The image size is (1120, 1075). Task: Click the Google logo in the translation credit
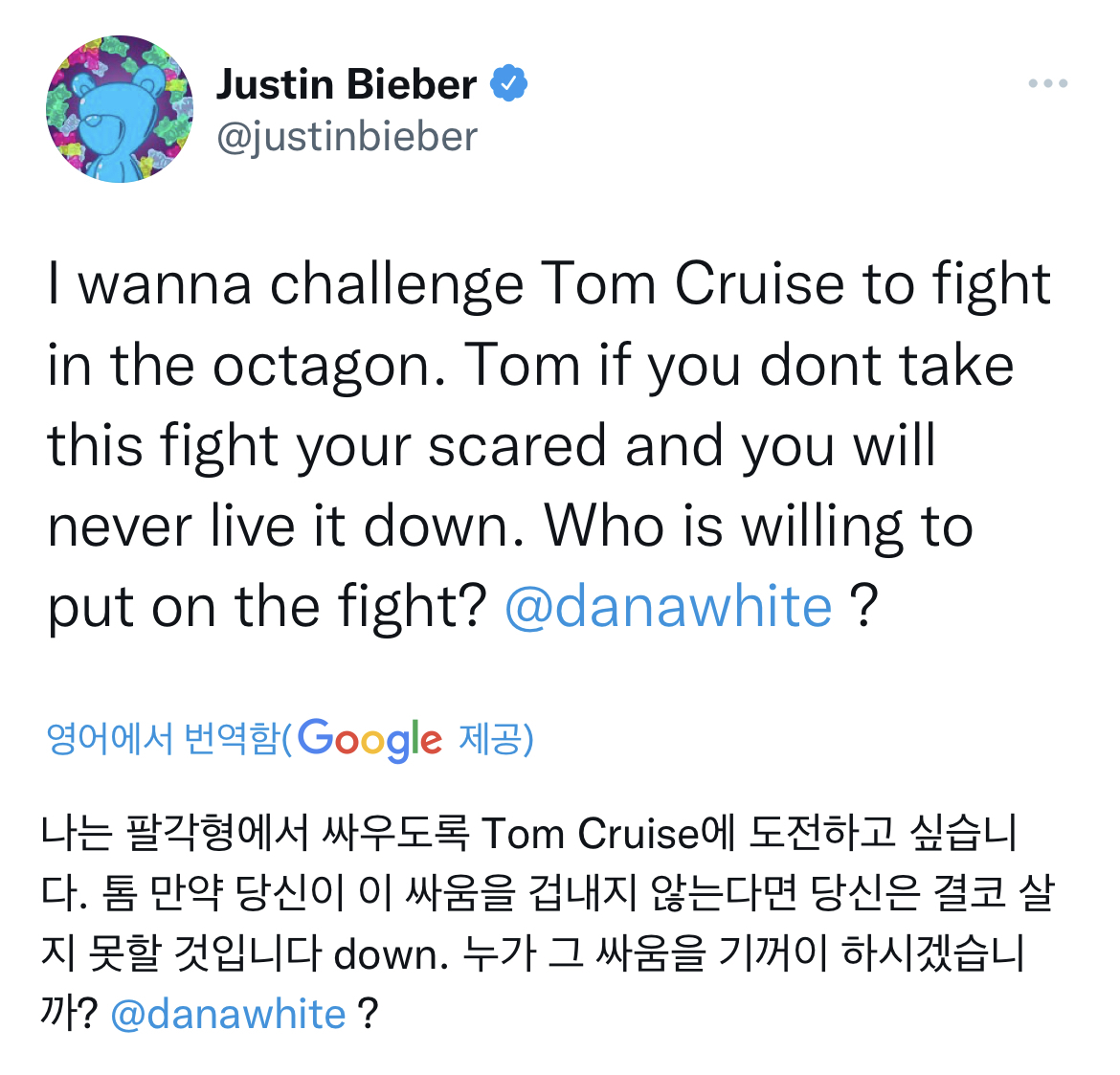[x=370, y=739]
